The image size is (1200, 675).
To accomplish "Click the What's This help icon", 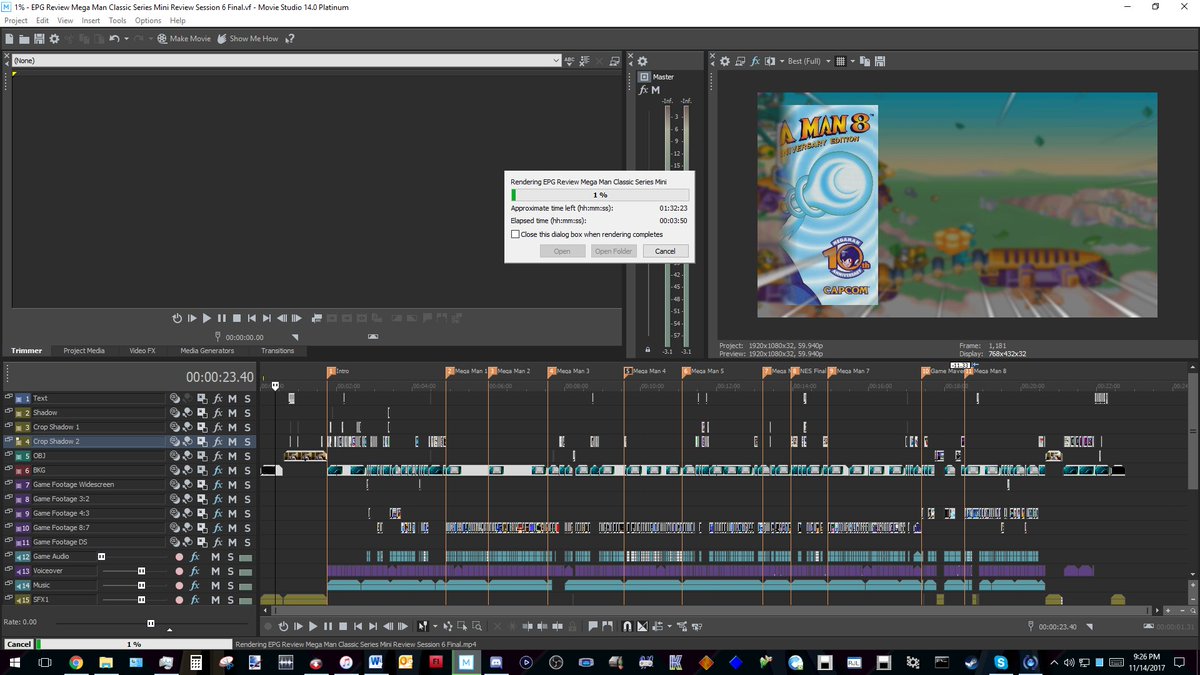I will click(x=290, y=38).
